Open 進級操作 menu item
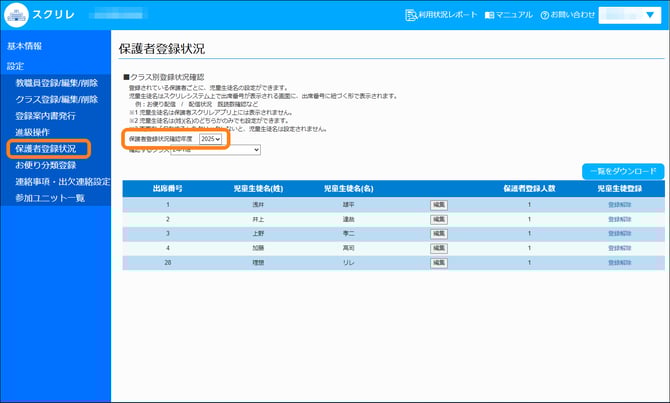The width and height of the screenshot is (670, 403). pos(32,132)
